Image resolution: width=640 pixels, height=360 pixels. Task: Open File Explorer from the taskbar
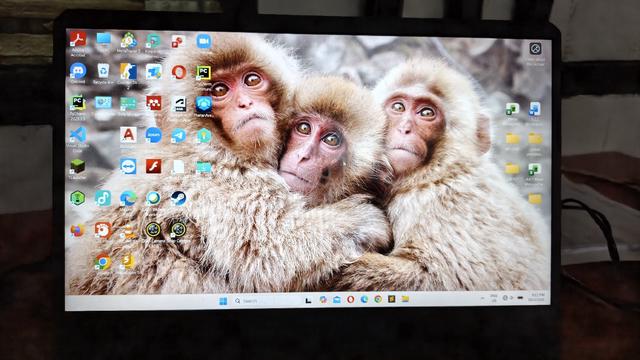click(x=405, y=299)
